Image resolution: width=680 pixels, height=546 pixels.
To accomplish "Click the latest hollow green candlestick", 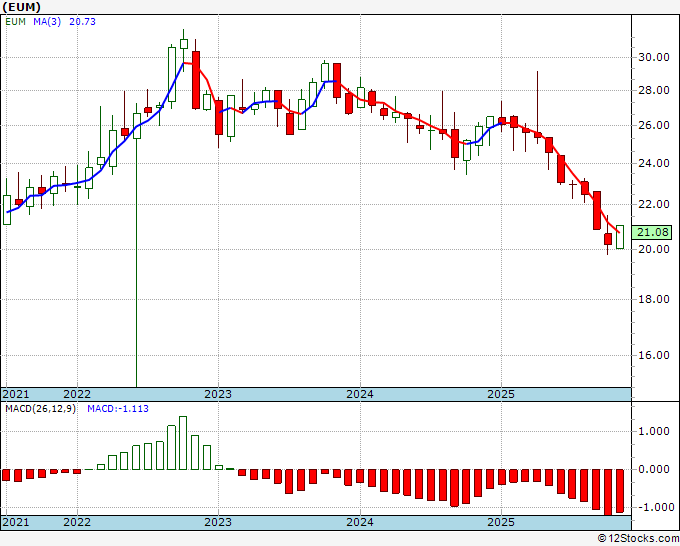I will pyautogui.click(x=620, y=237).
